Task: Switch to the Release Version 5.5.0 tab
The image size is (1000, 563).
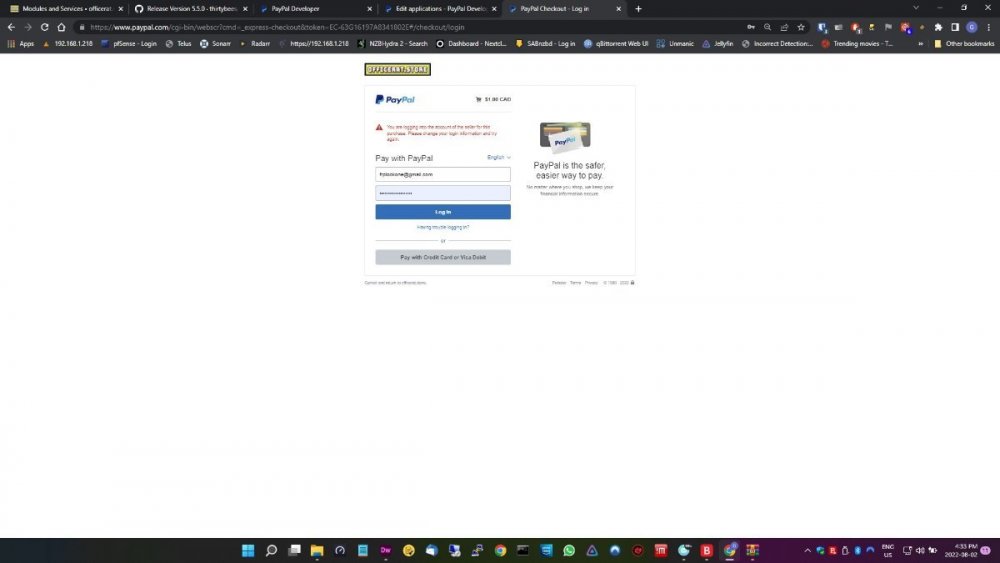Action: point(190,8)
